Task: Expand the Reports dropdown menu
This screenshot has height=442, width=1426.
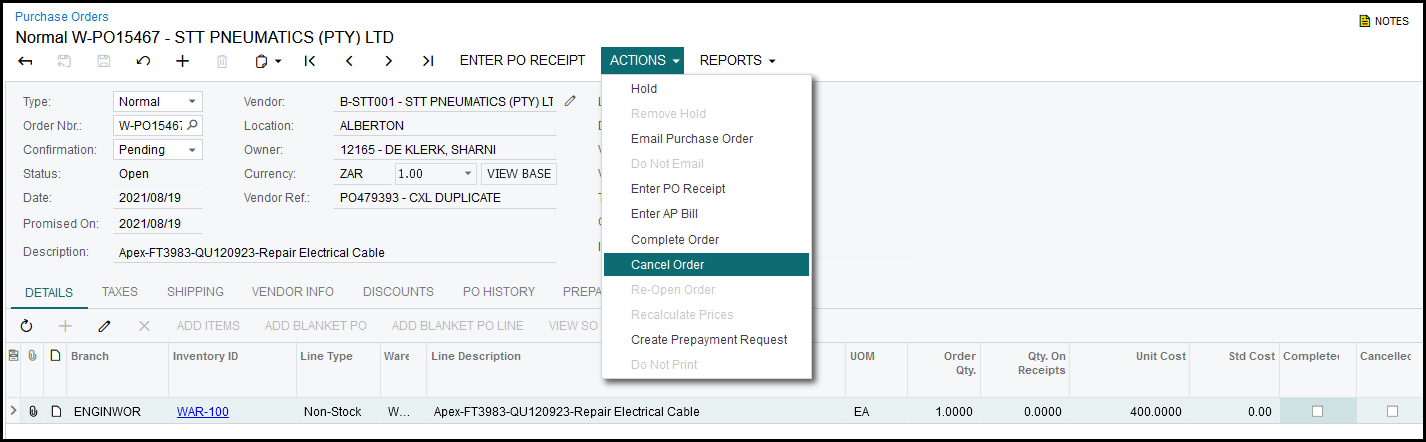Action: (x=737, y=61)
